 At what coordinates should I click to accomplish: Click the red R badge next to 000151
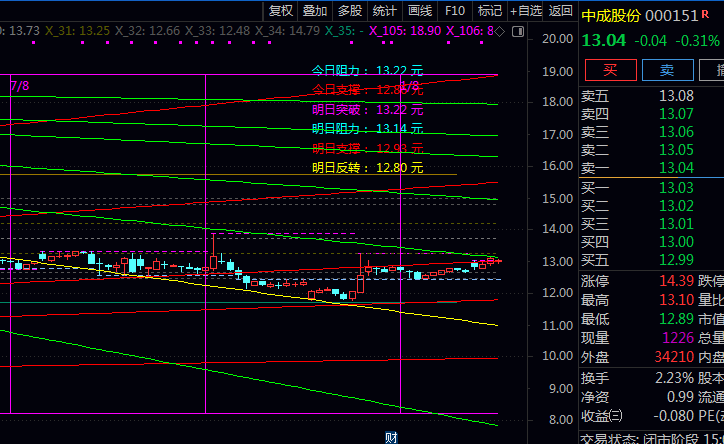tap(706, 14)
